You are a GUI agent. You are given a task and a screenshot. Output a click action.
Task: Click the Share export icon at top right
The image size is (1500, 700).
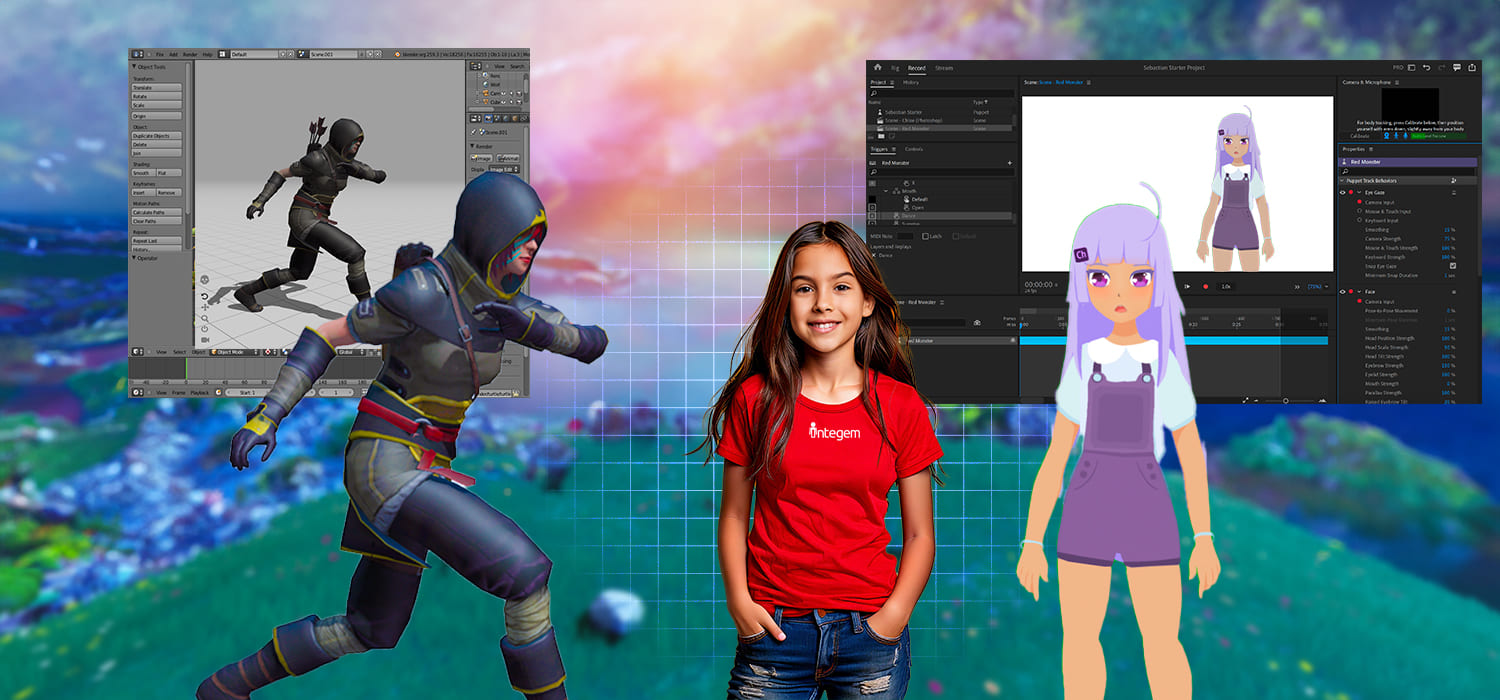click(1472, 67)
